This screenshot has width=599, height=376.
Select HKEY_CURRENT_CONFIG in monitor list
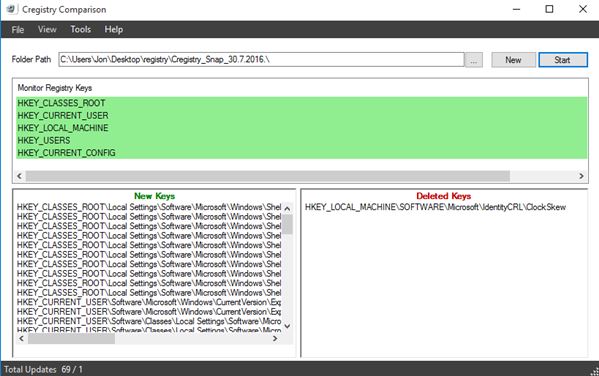coord(302,153)
